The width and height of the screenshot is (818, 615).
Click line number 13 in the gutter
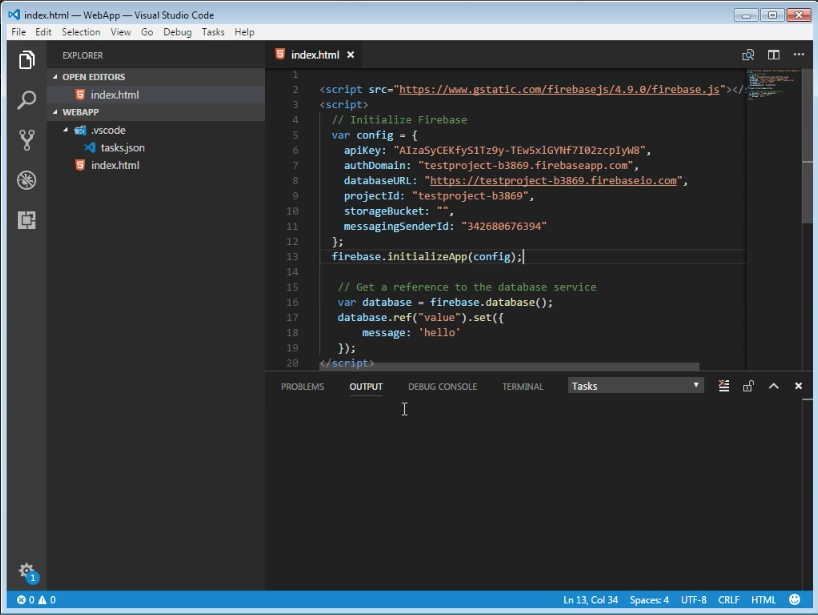[x=292, y=257]
